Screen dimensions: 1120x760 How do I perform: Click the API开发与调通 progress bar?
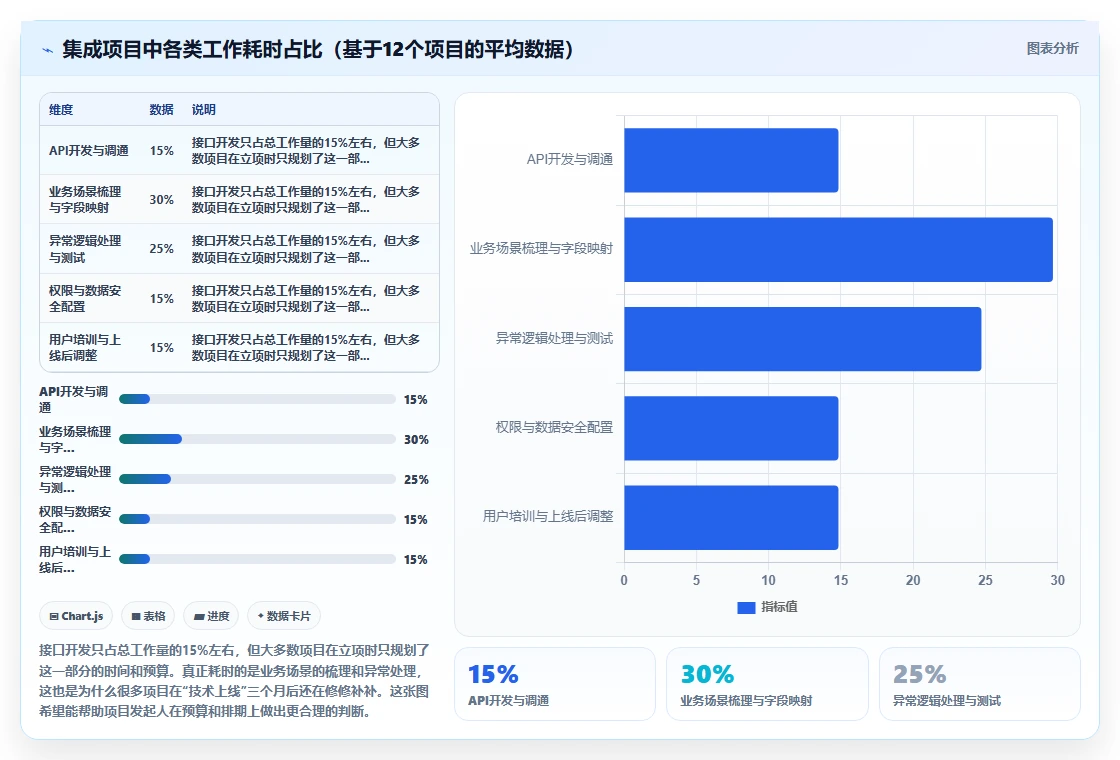257,399
